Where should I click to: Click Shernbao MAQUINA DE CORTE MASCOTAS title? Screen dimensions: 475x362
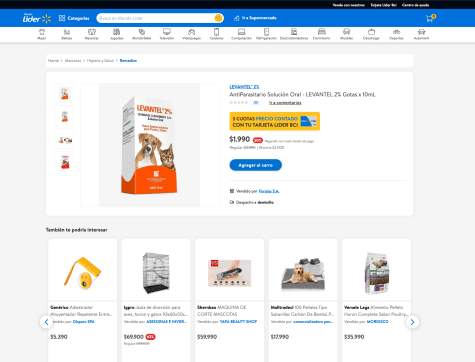tap(222, 311)
